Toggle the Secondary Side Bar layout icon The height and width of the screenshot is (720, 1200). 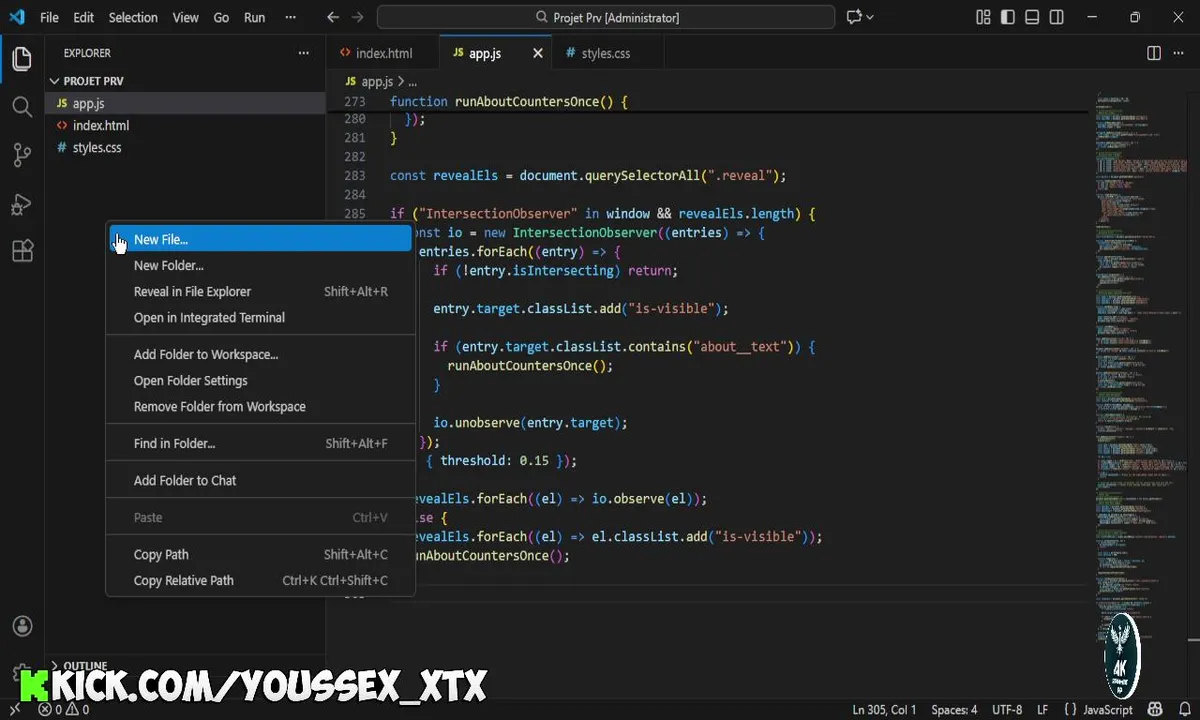click(1057, 17)
